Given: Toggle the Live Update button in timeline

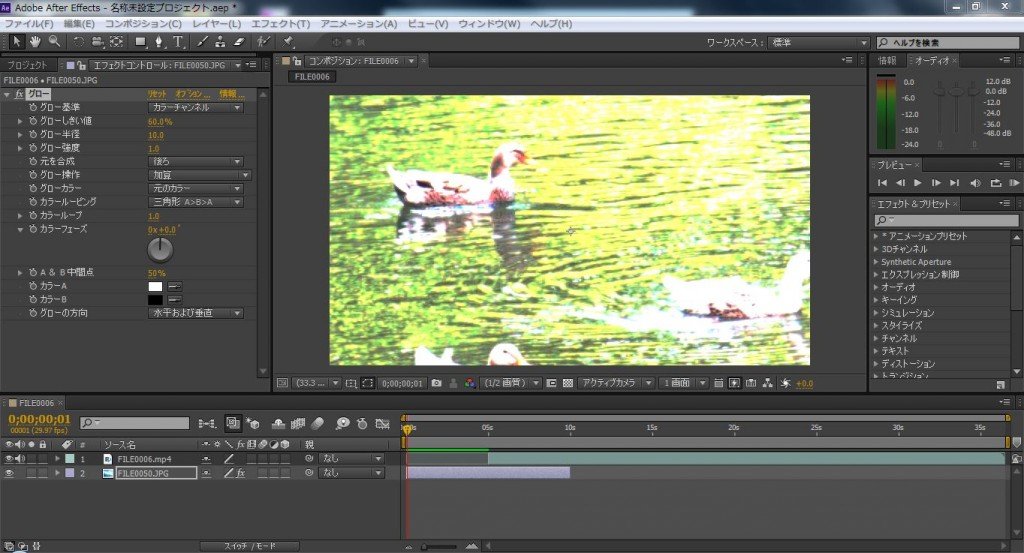Looking at the screenshot, I should (x=232, y=424).
